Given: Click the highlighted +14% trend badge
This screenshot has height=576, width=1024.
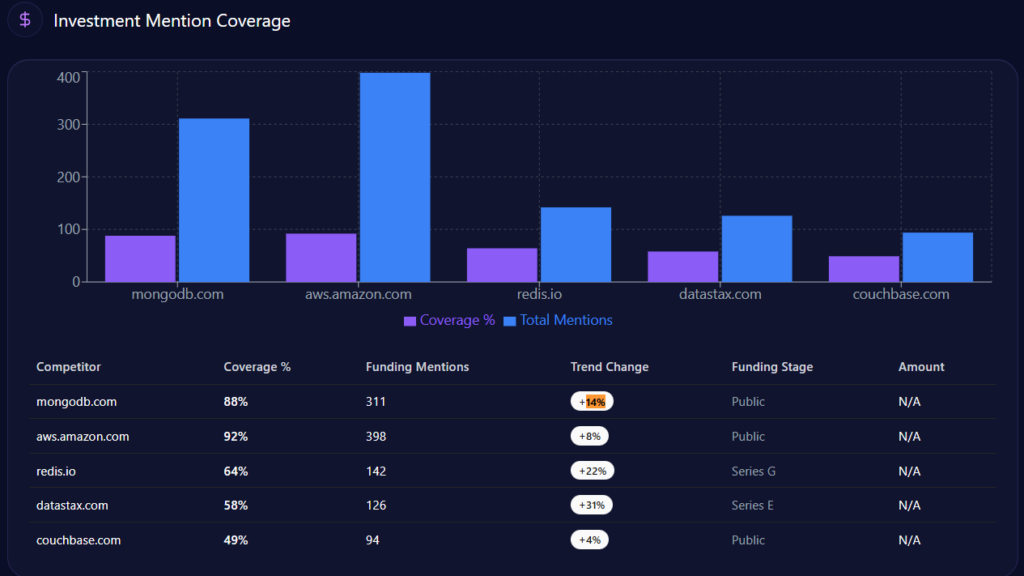Looking at the screenshot, I should (591, 402).
